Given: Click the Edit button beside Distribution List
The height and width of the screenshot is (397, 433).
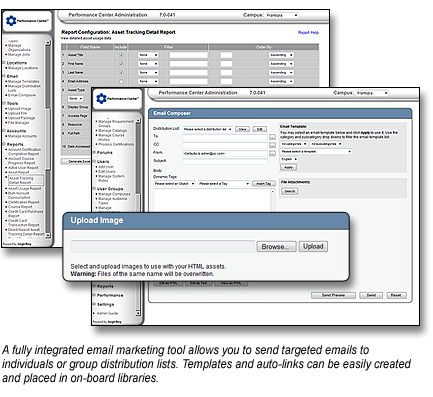Looking at the screenshot, I should 259,129.
